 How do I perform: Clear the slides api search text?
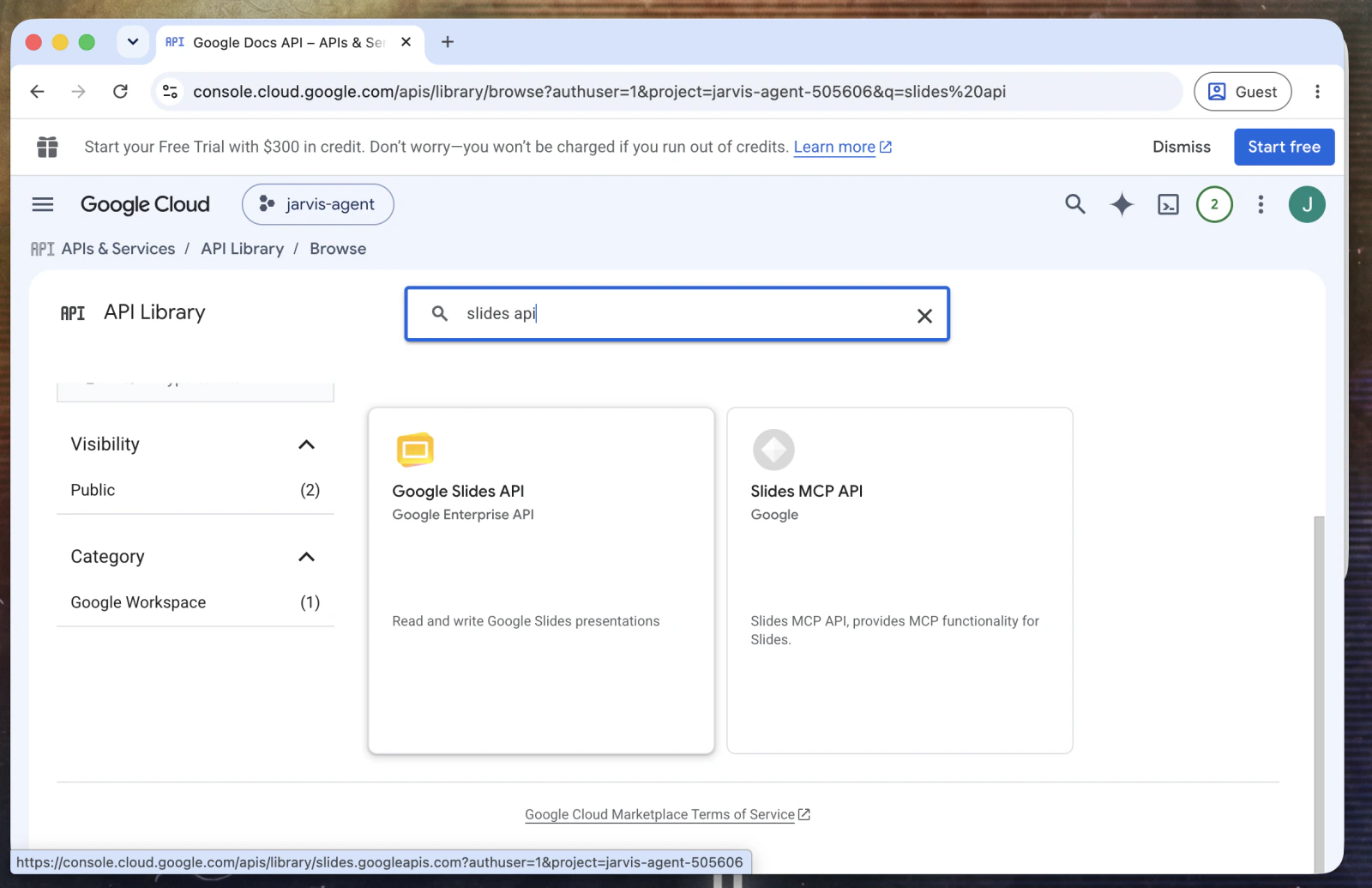[x=924, y=316]
